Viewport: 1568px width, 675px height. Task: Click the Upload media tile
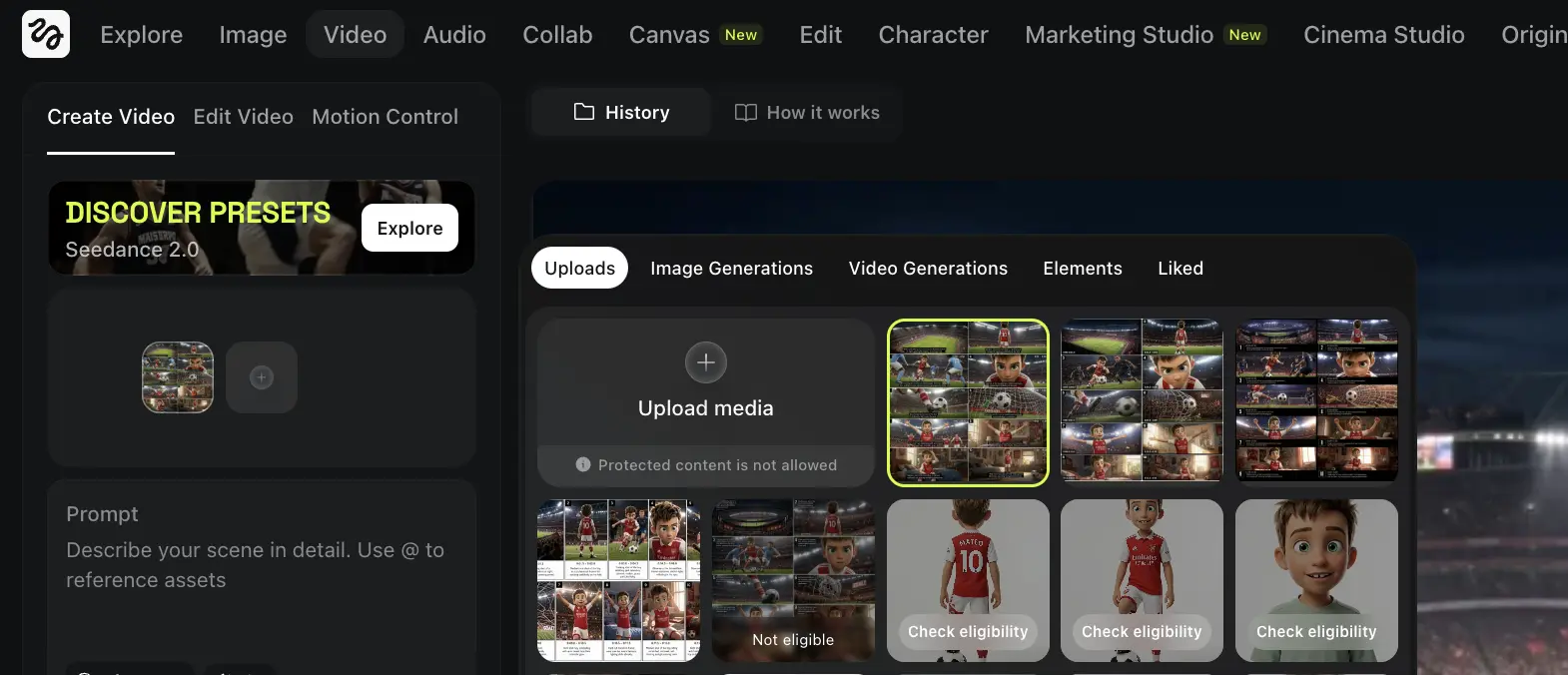[x=706, y=402]
